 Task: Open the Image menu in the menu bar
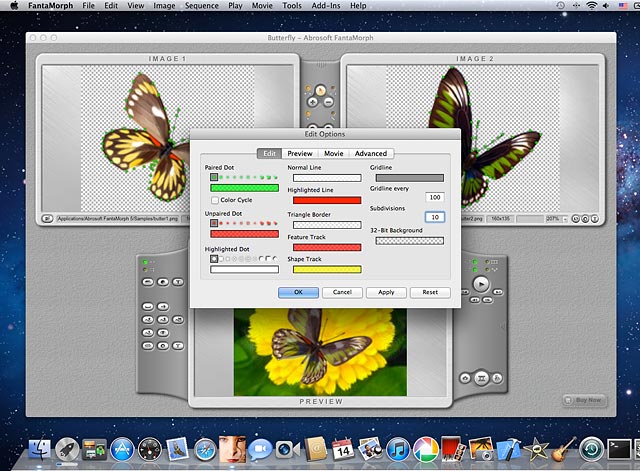[164, 6]
